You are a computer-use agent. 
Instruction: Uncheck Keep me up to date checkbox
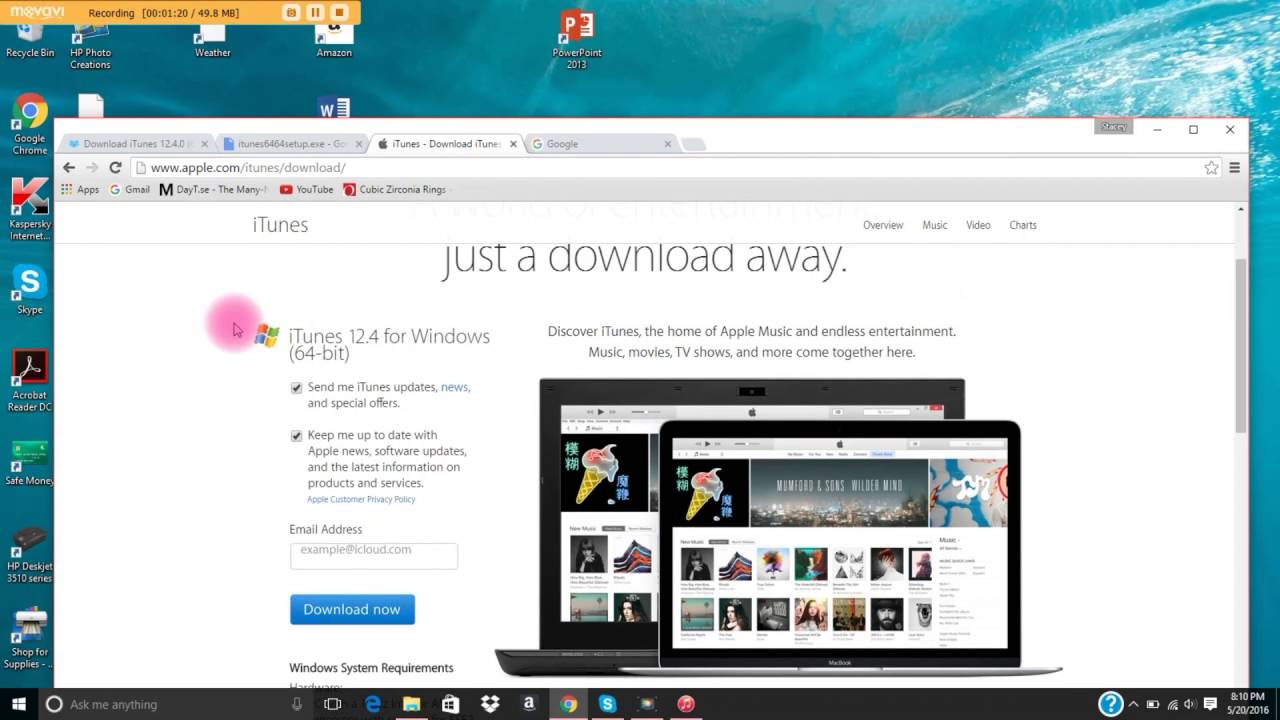point(296,436)
